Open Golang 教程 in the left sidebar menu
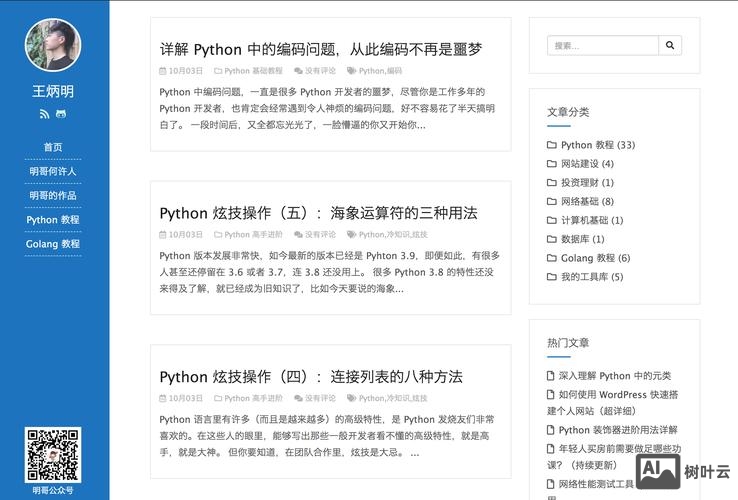The image size is (738, 500). [x=53, y=243]
